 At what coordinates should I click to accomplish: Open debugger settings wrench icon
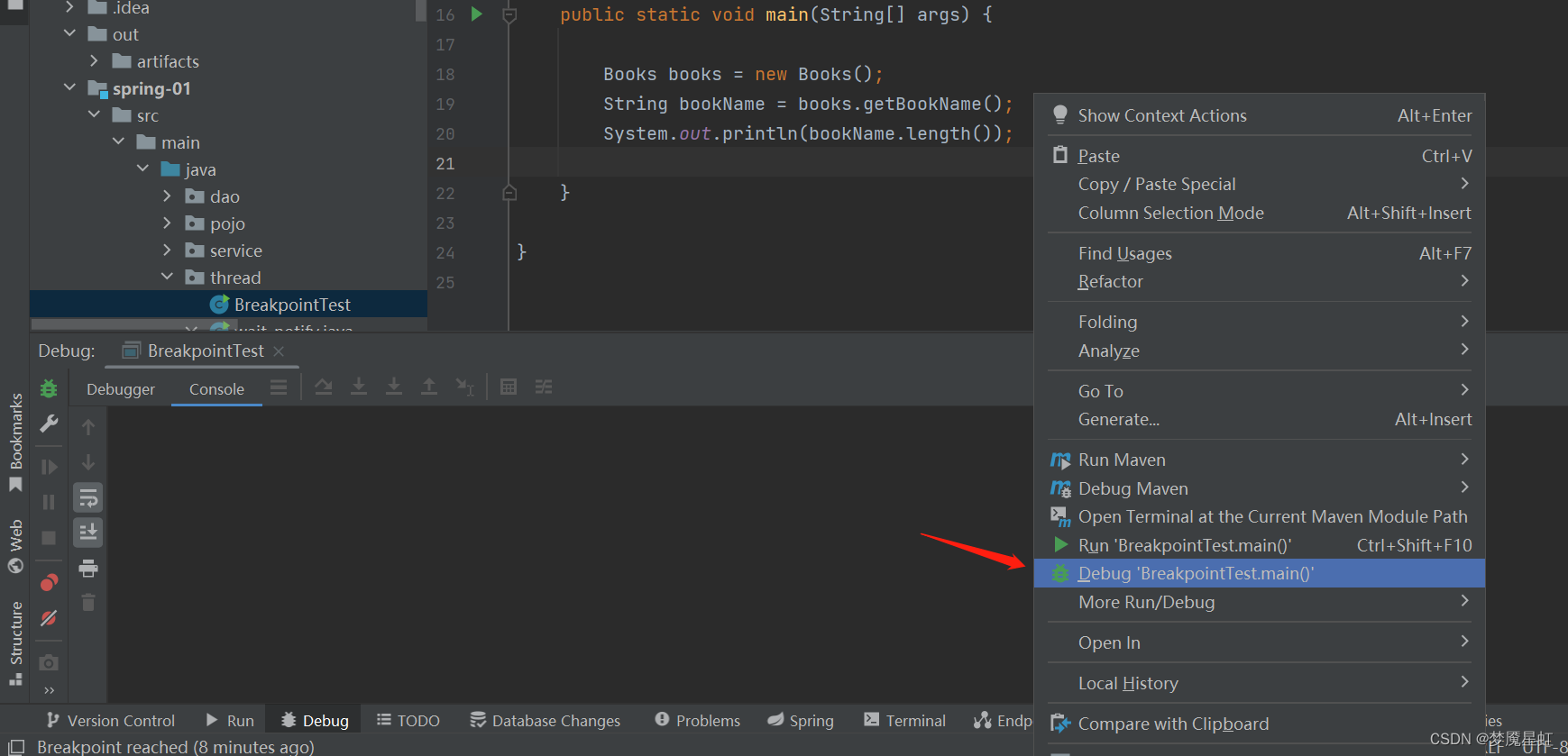[x=49, y=424]
